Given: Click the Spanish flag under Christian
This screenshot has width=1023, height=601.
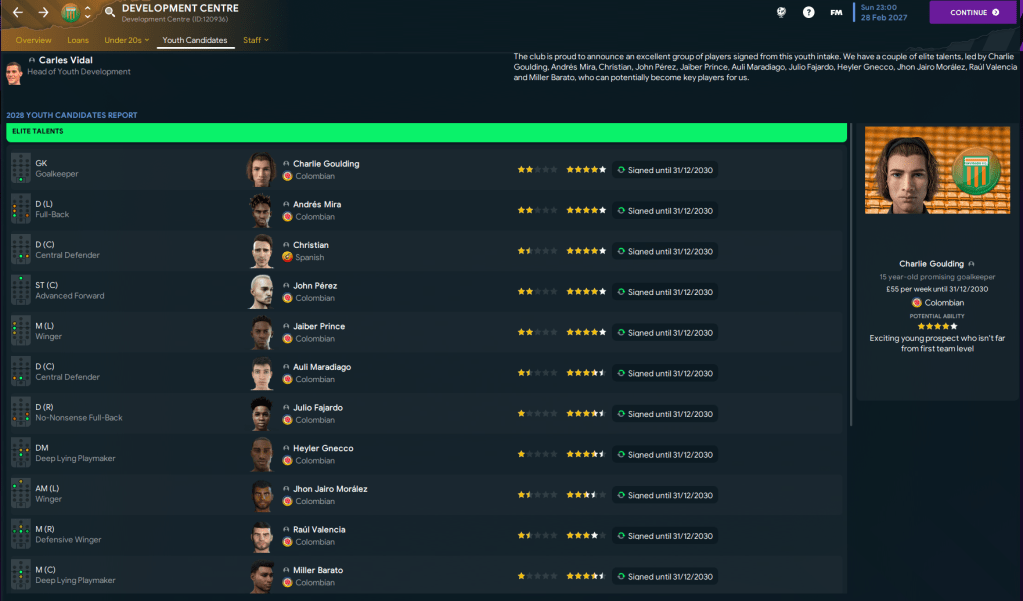Looking at the screenshot, I should (287, 257).
